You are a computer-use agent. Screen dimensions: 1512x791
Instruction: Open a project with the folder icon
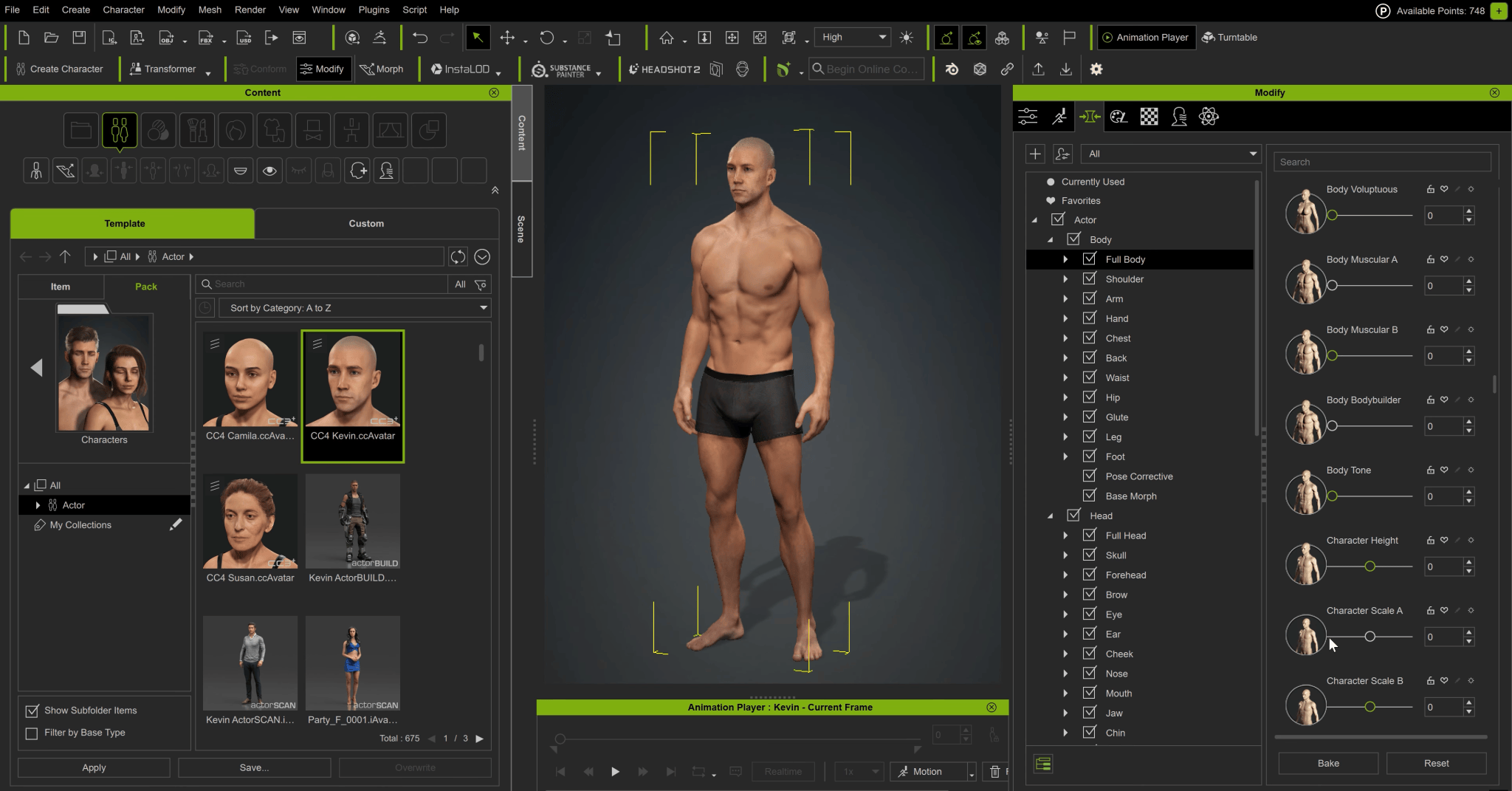point(51,38)
